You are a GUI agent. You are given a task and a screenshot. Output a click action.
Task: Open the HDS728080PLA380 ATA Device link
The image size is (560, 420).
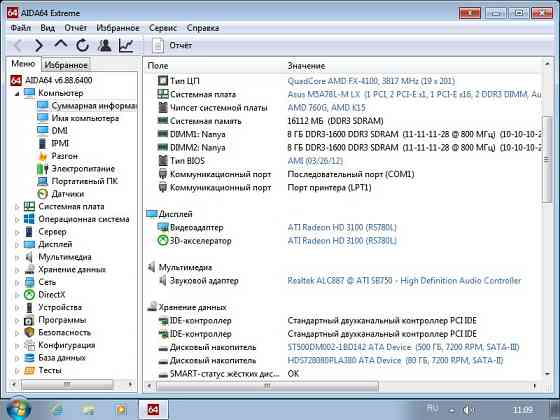pos(395,360)
